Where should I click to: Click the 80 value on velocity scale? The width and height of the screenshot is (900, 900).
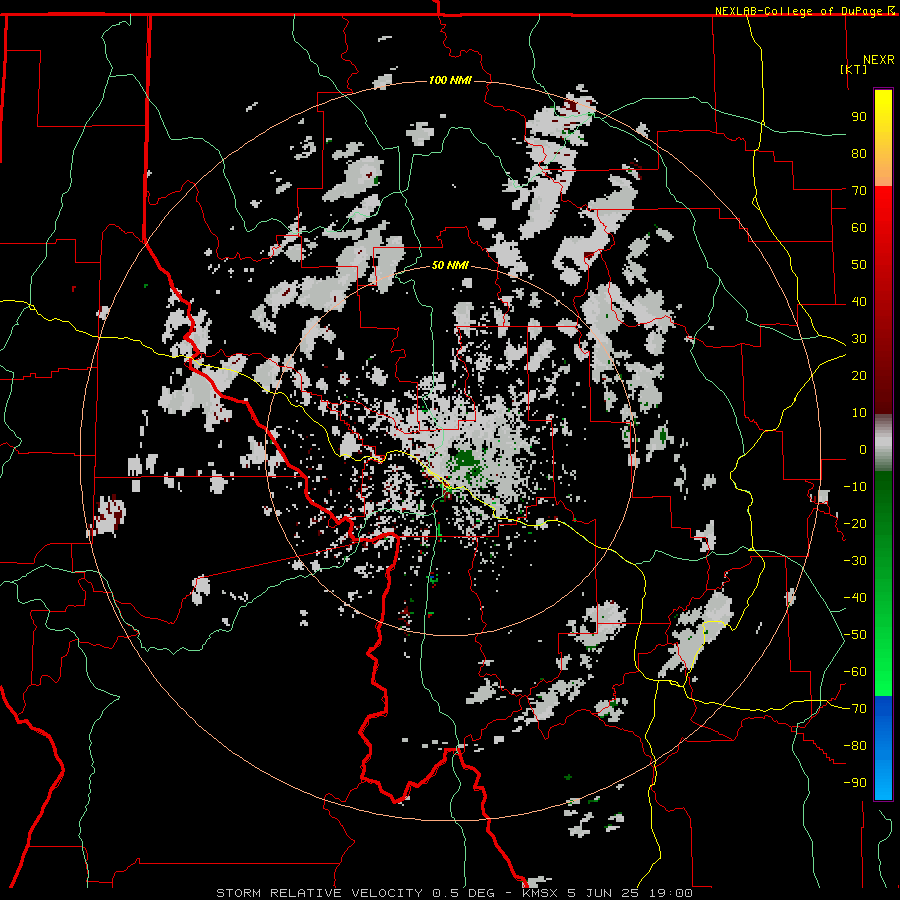pos(859,154)
